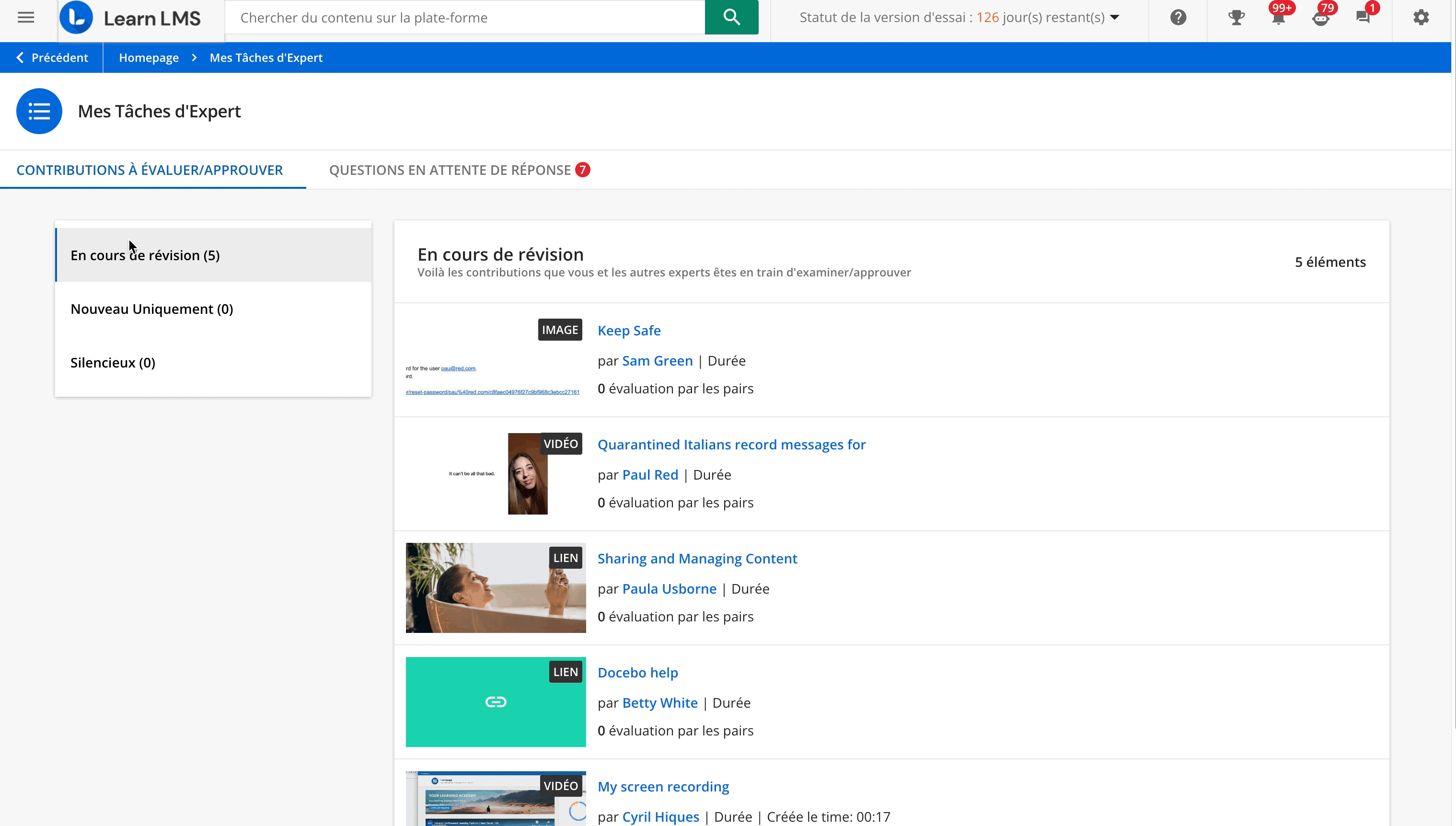Open chat messages icon with 1 badge
Screen dimensions: 1456x826
(1363, 18)
